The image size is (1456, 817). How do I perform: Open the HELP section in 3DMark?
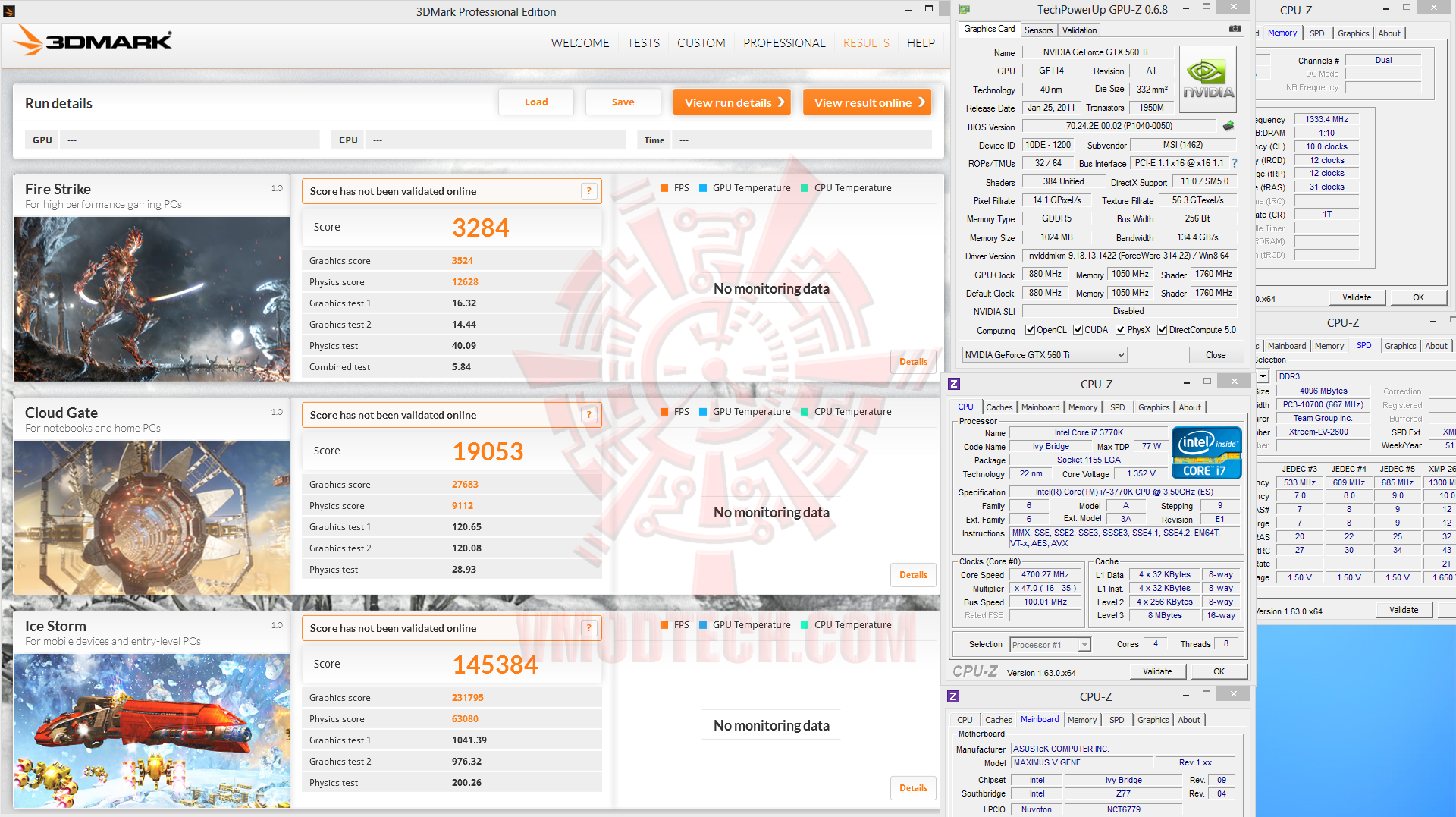click(921, 43)
